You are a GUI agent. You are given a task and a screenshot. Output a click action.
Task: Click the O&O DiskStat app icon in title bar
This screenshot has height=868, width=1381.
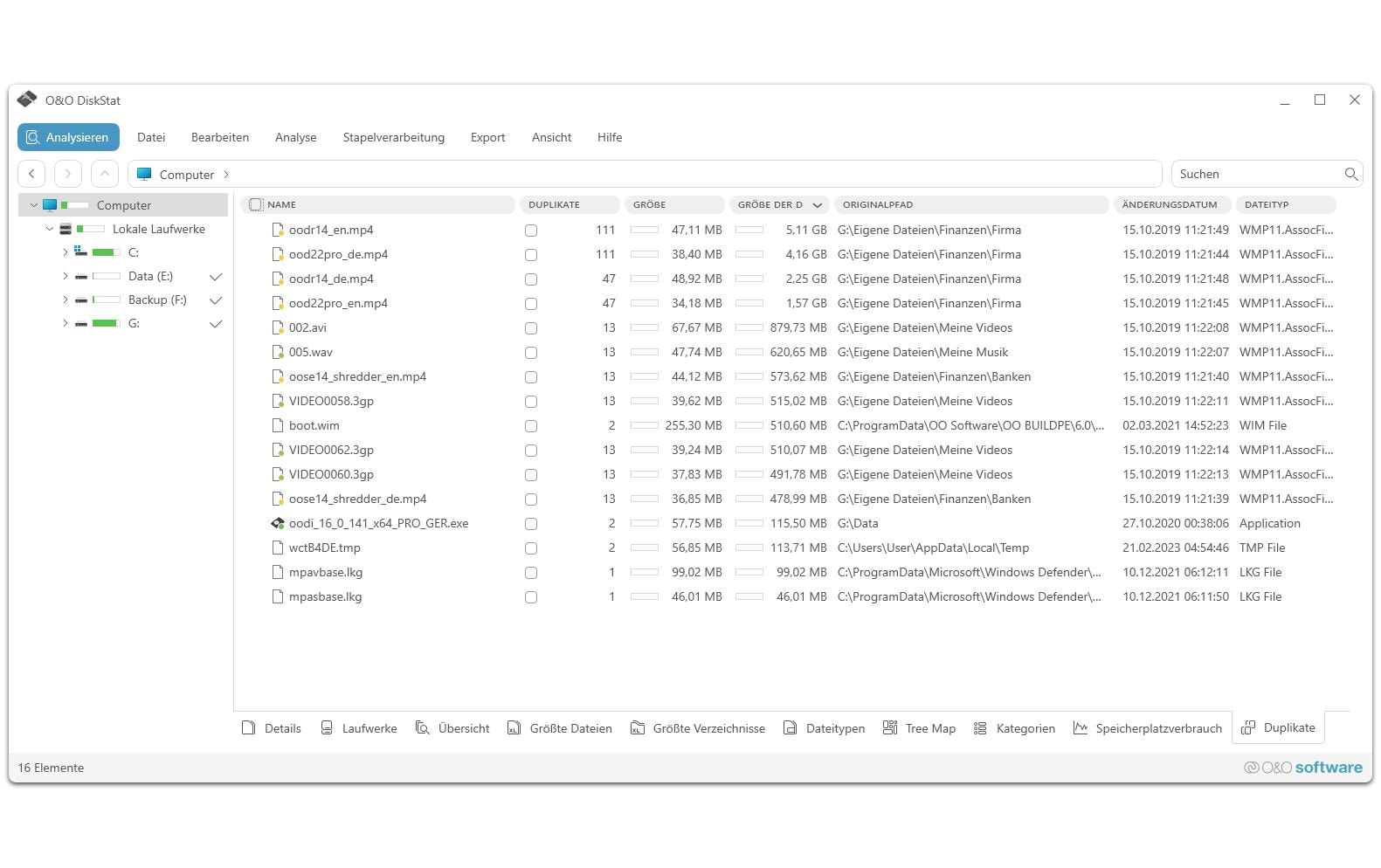[x=27, y=100]
